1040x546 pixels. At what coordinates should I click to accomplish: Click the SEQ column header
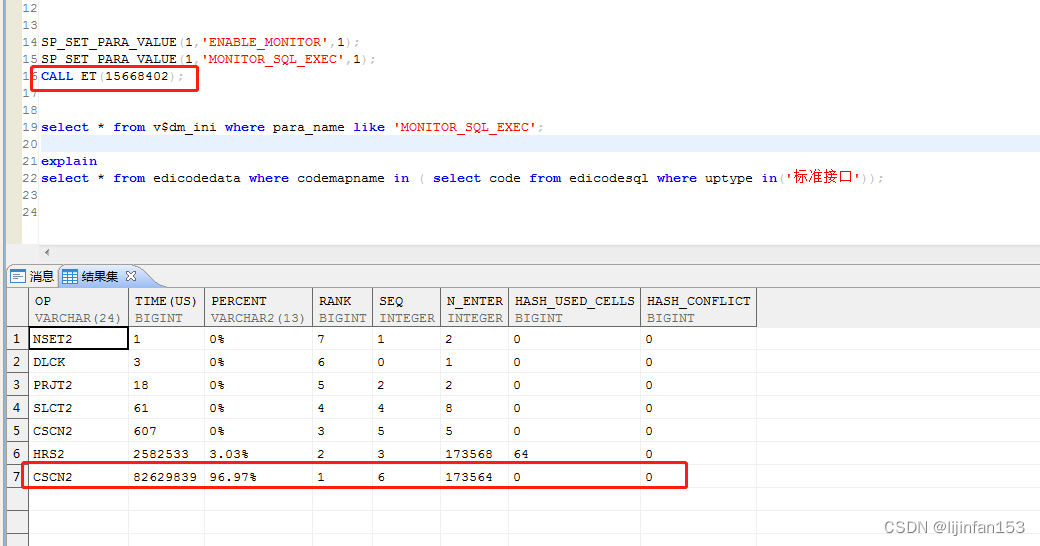tap(407, 308)
